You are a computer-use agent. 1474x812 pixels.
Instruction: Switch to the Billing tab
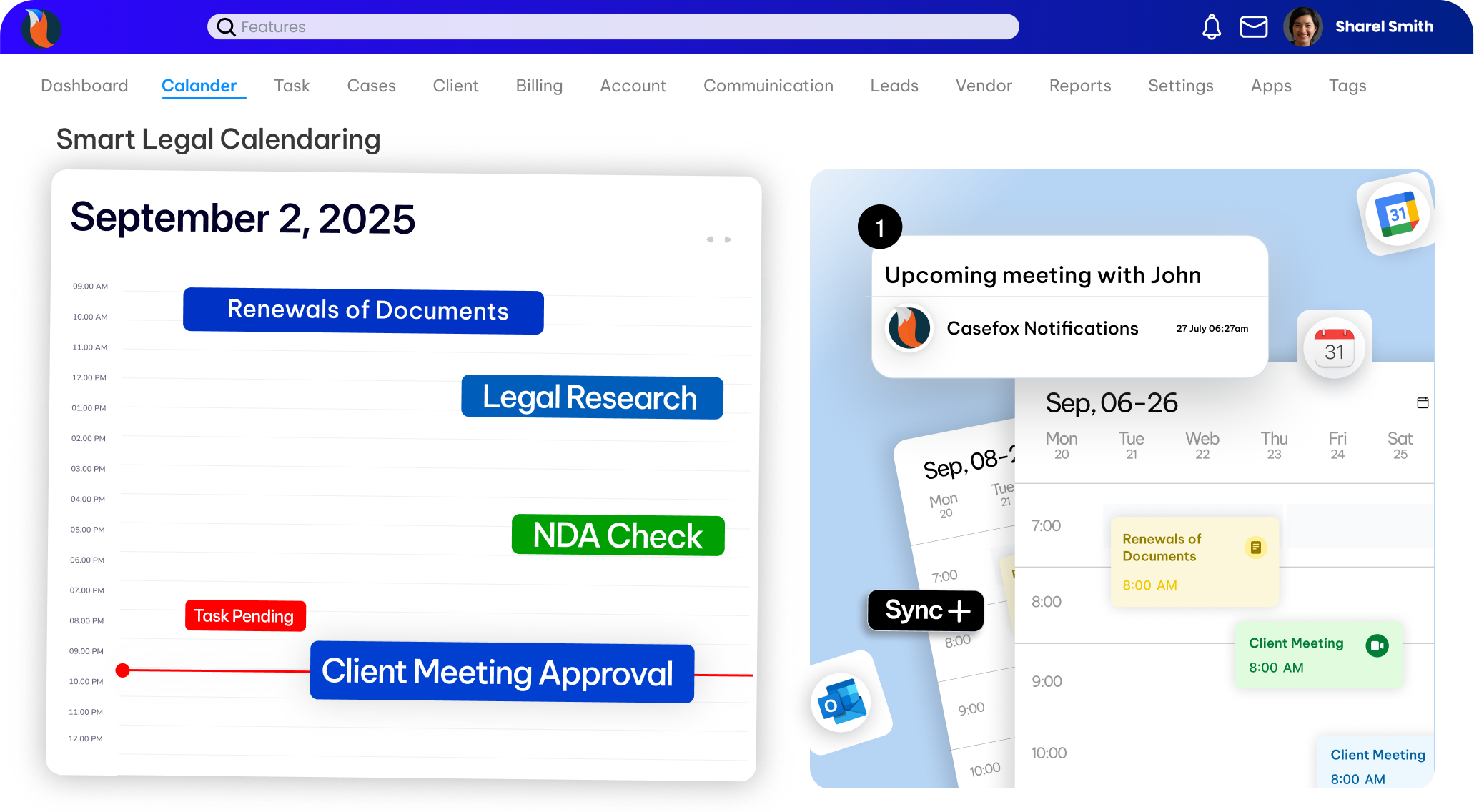click(x=539, y=86)
